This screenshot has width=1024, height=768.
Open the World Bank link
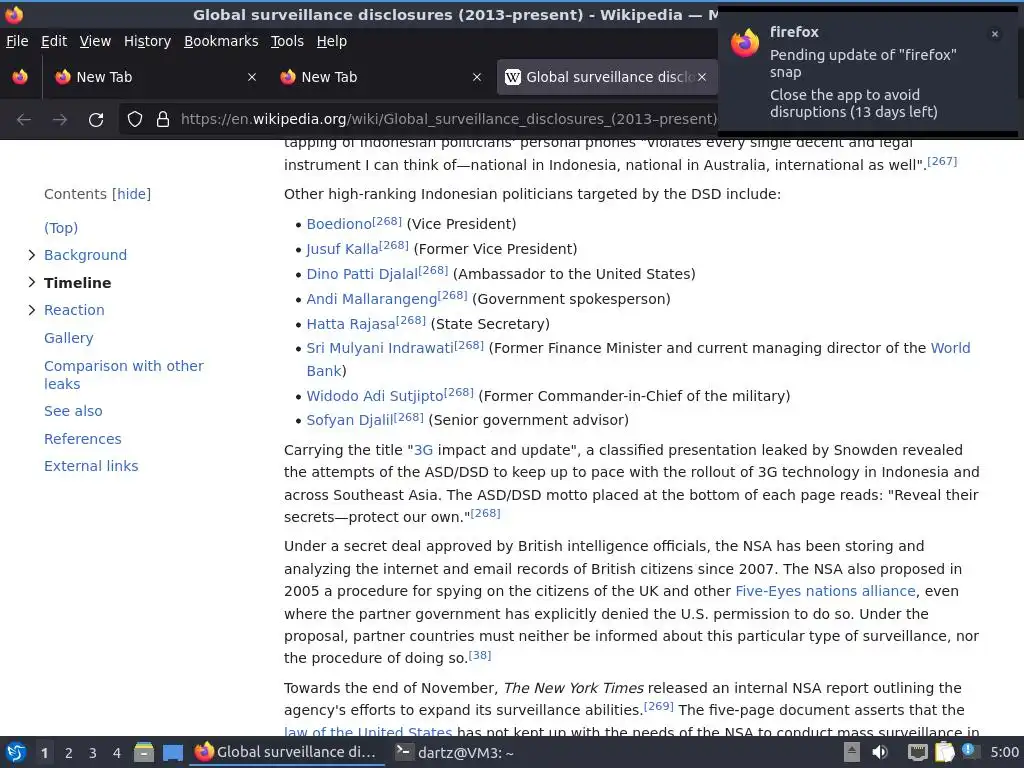click(x=950, y=348)
